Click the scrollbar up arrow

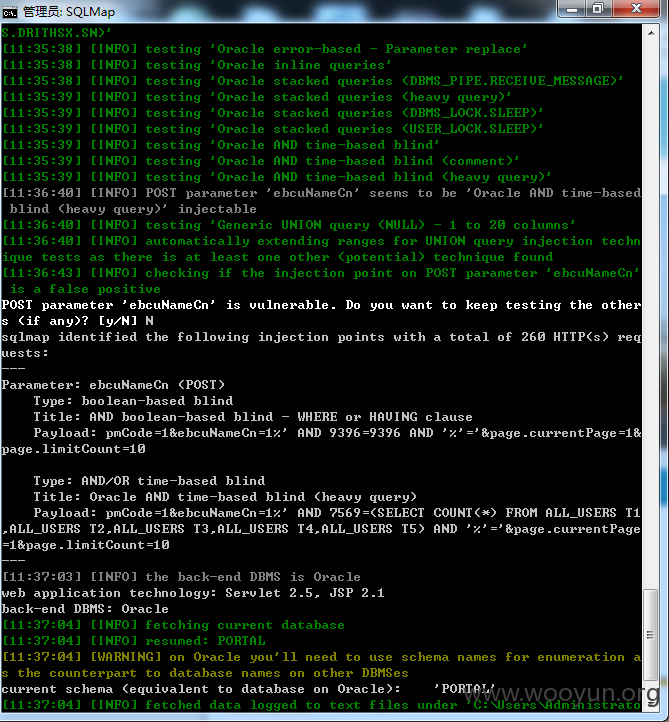(x=651, y=33)
